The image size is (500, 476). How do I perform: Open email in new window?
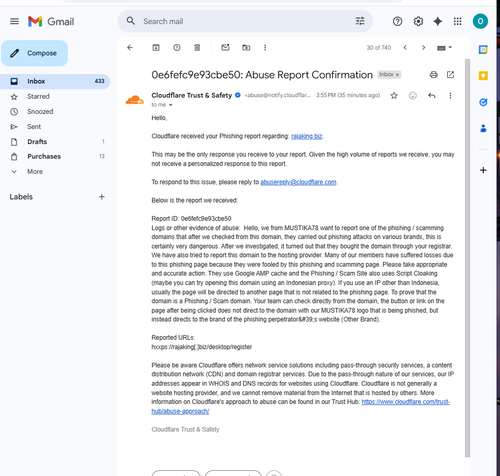pyautogui.click(x=450, y=75)
